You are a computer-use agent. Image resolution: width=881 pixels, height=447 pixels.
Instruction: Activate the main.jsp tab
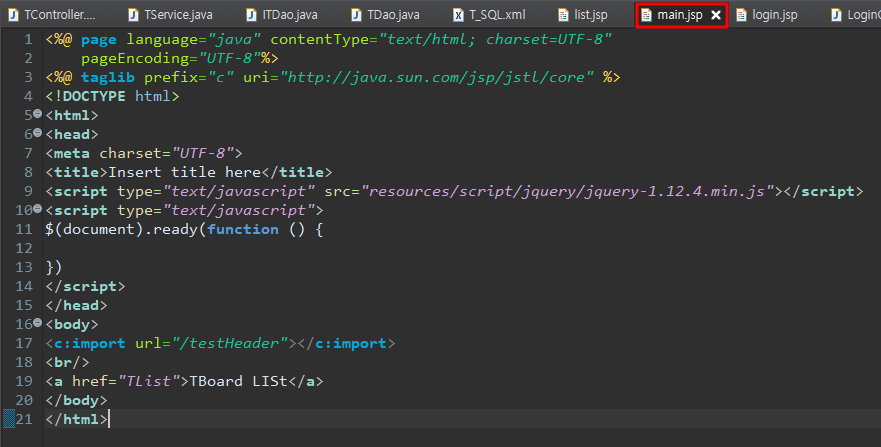[x=680, y=15]
